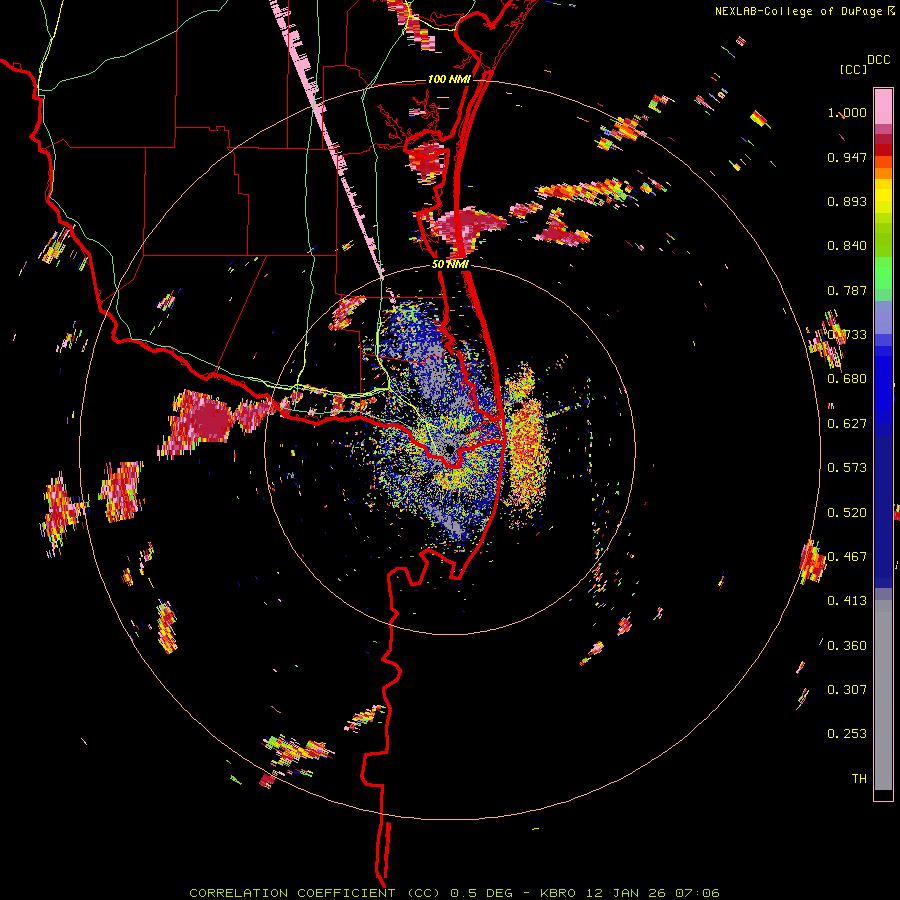Click the NEXLAB-College of DuPage title text
Screen dimensions: 900x900
click(798, 11)
